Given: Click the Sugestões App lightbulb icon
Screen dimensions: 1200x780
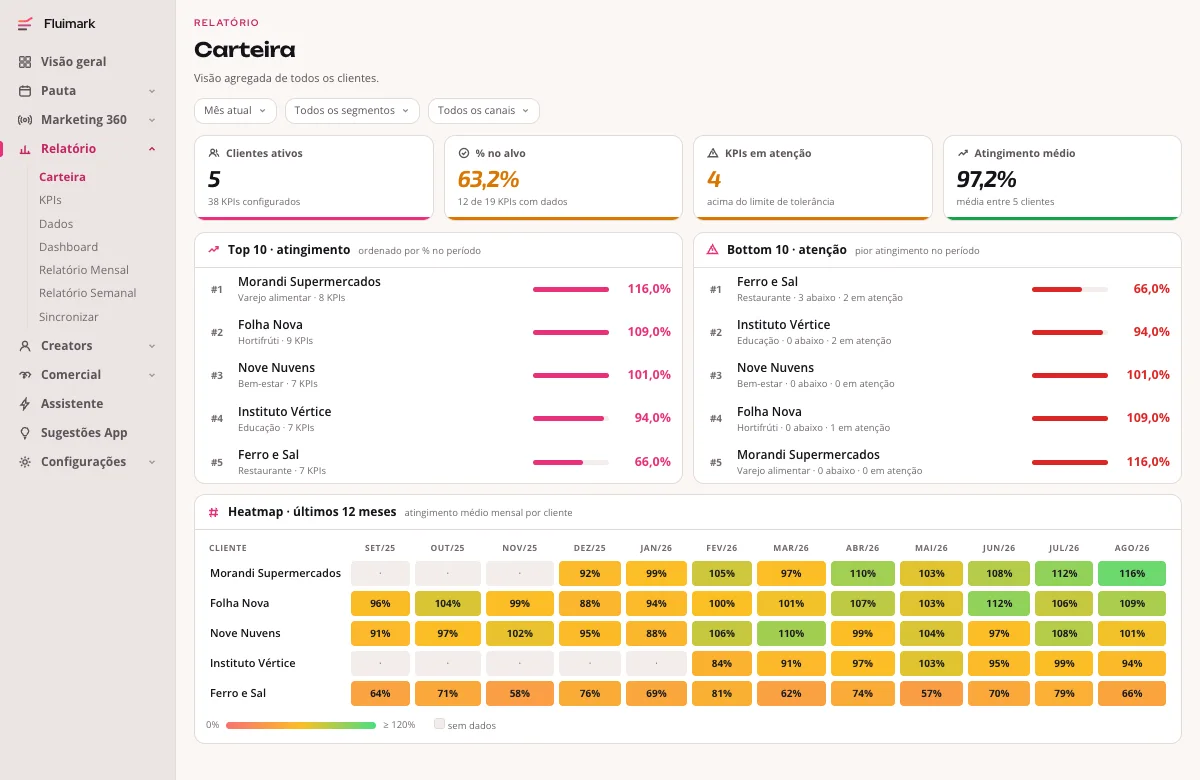Looking at the screenshot, I should [25, 433].
